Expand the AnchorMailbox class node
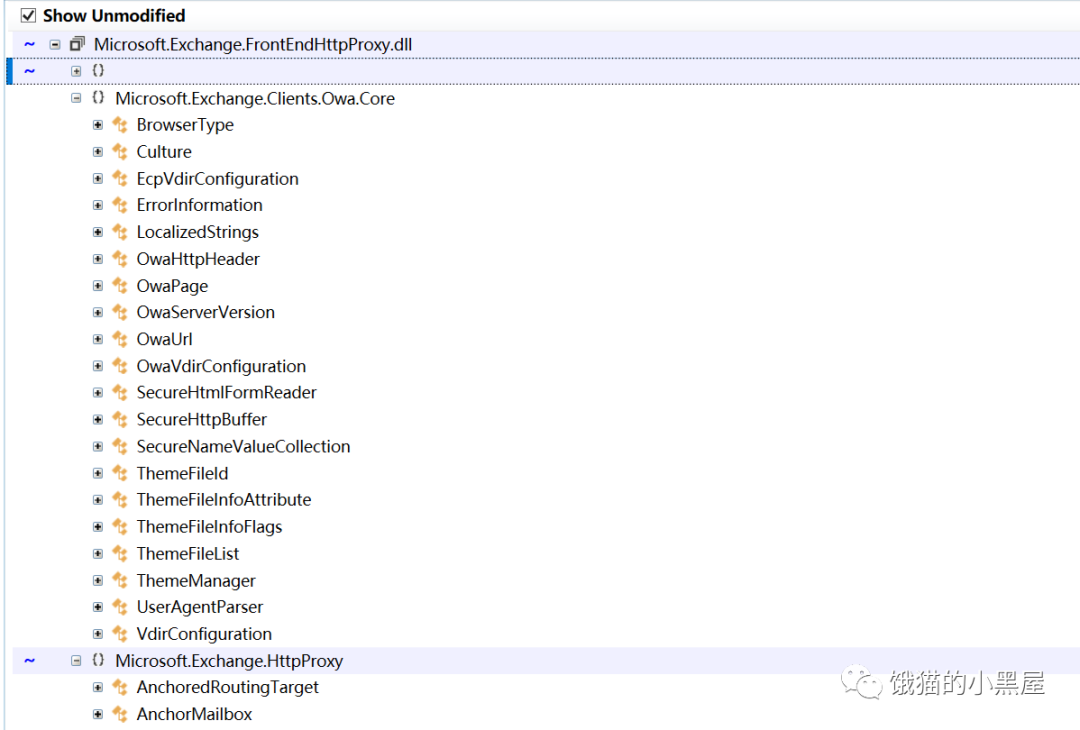The image size is (1080, 730). pyautogui.click(x=98, y=714)
